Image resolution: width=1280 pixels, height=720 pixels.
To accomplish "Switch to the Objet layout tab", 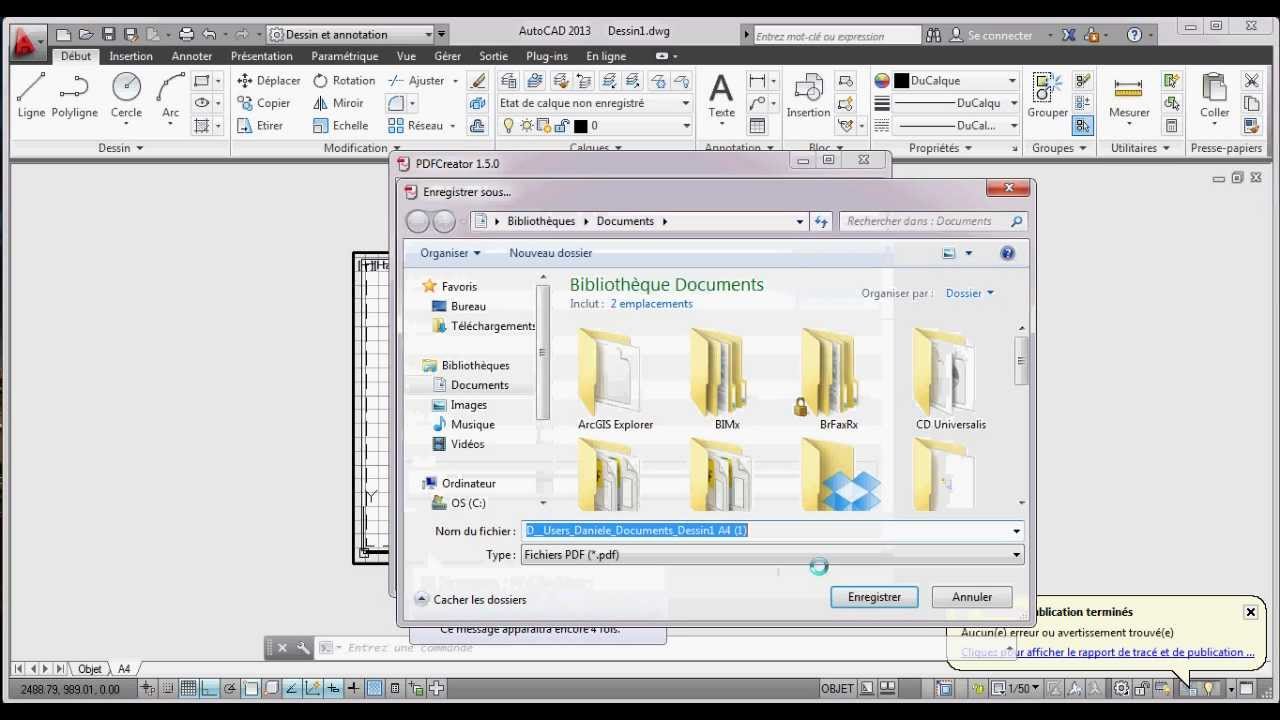I will pos(90,669).
